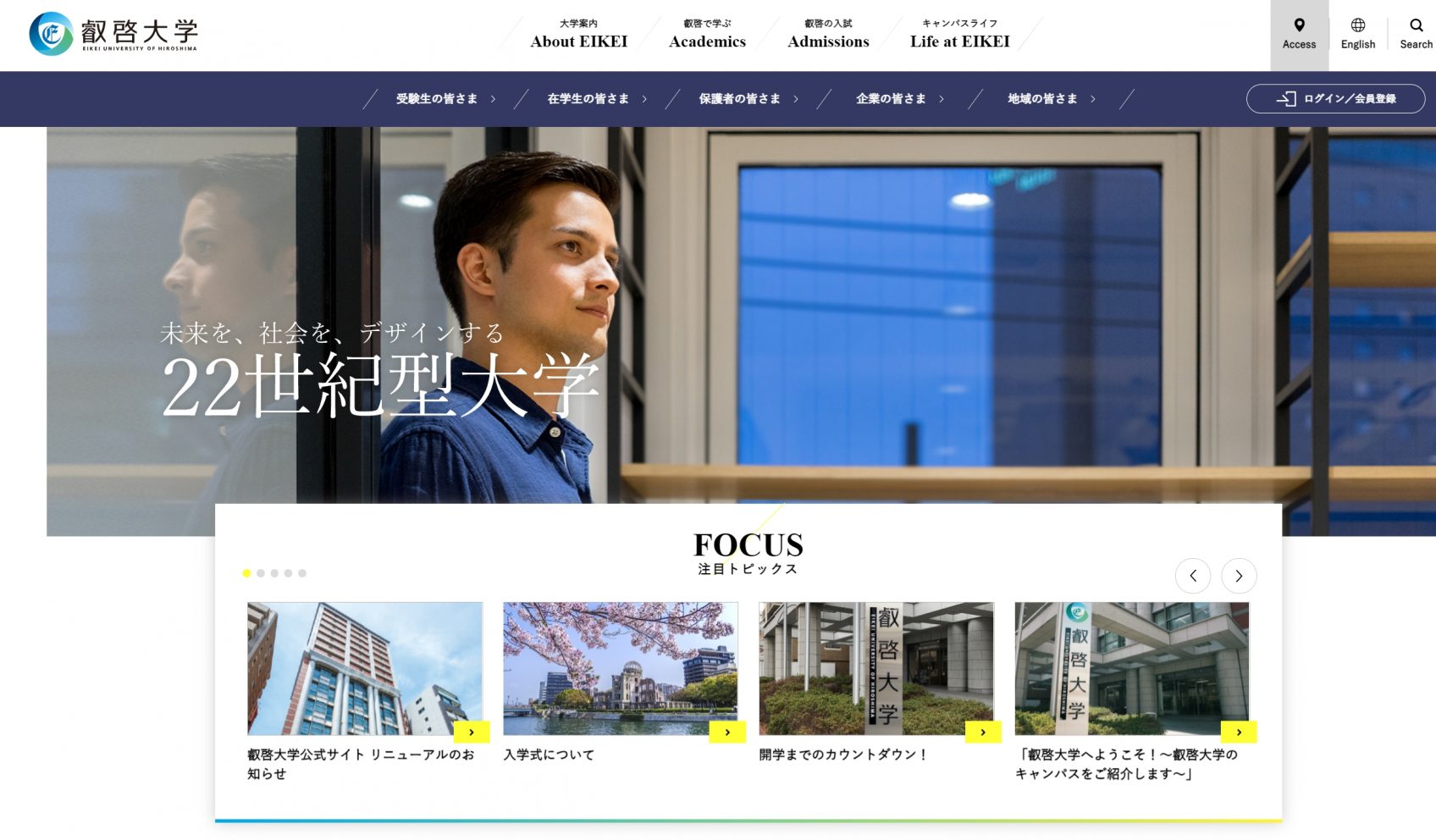1436x840 pixels.
Task: Select the last carousel pagination dot
Action: [x=302, y=573]
